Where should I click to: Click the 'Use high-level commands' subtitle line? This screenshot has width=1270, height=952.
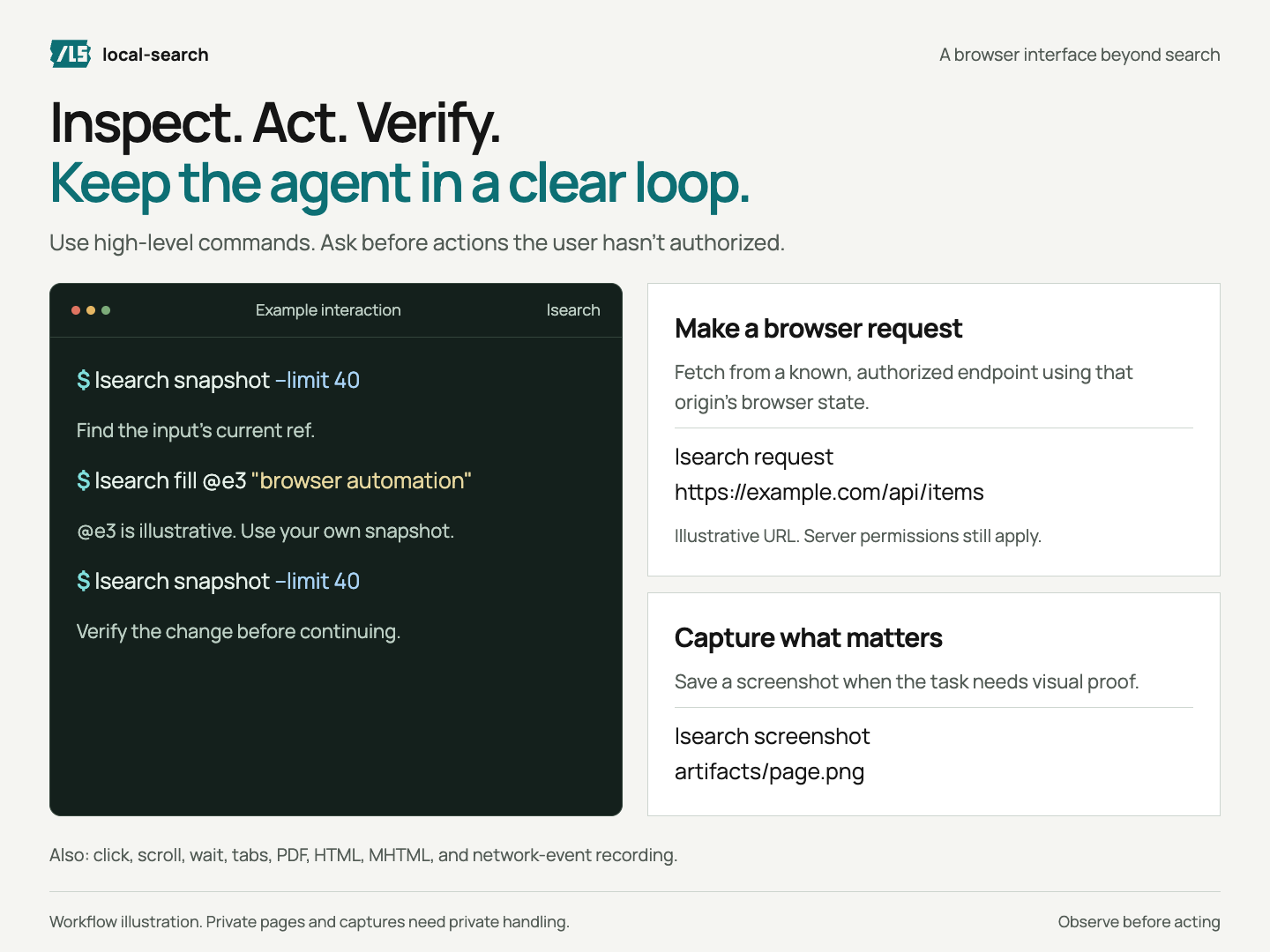(x=417, y=242)
